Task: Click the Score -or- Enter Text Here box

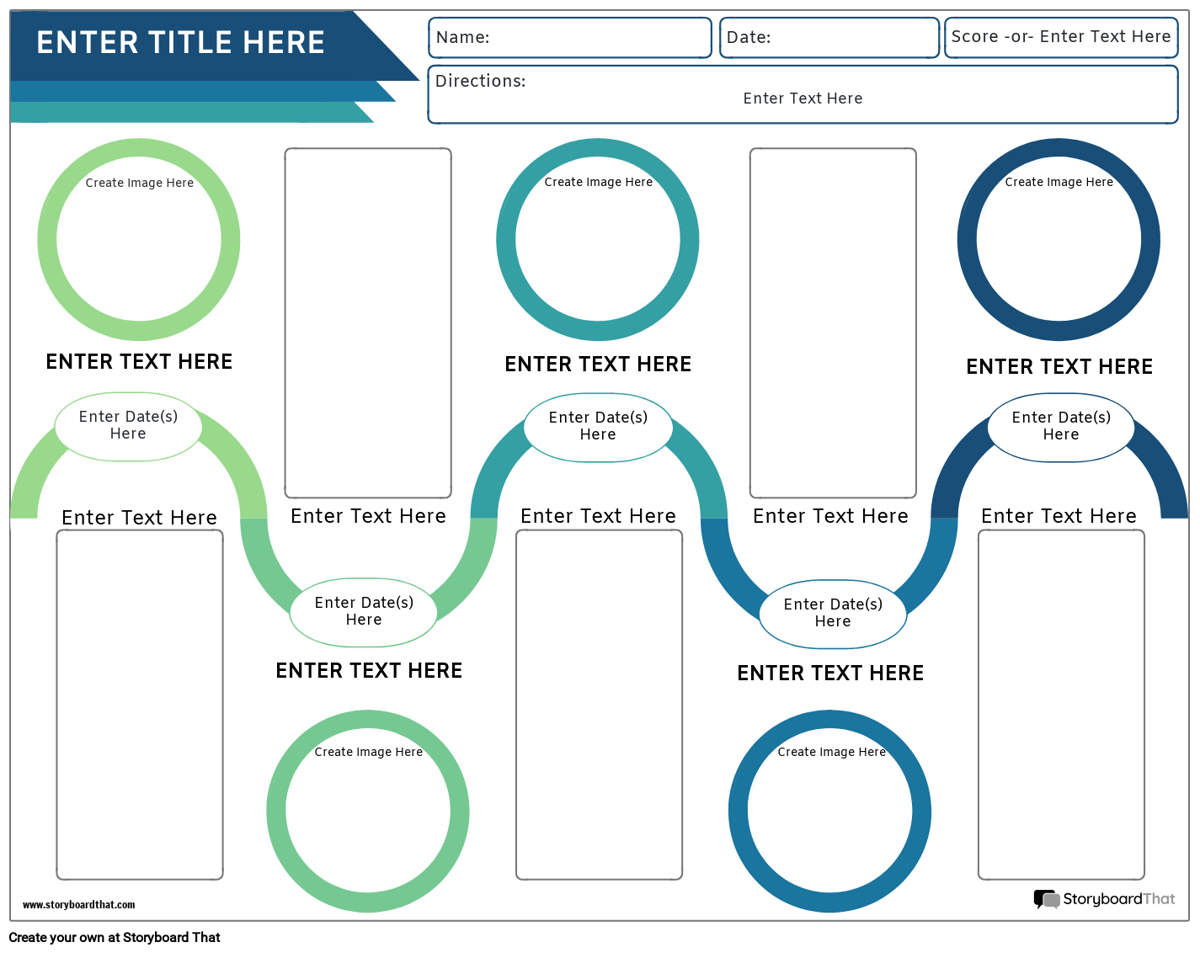Action: point(1061,38)
